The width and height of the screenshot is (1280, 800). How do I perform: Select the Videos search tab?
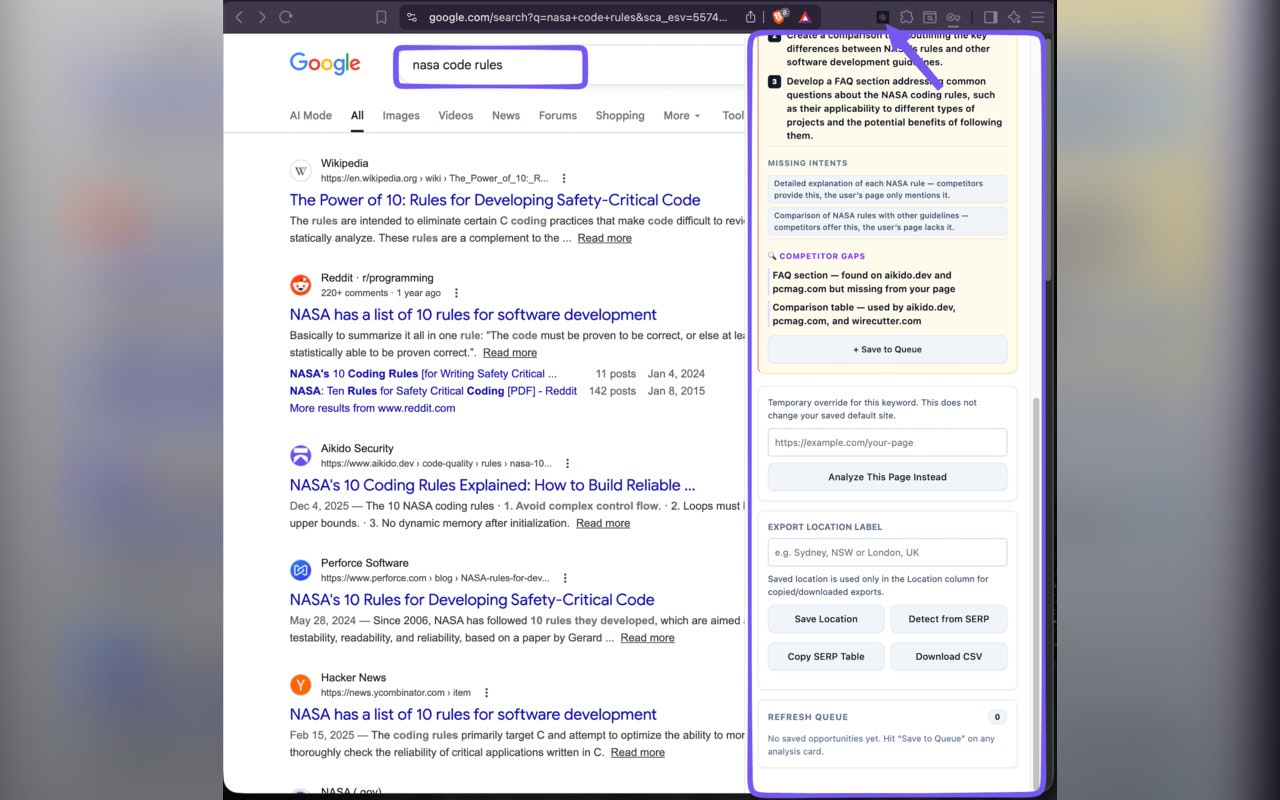(456, 116)
